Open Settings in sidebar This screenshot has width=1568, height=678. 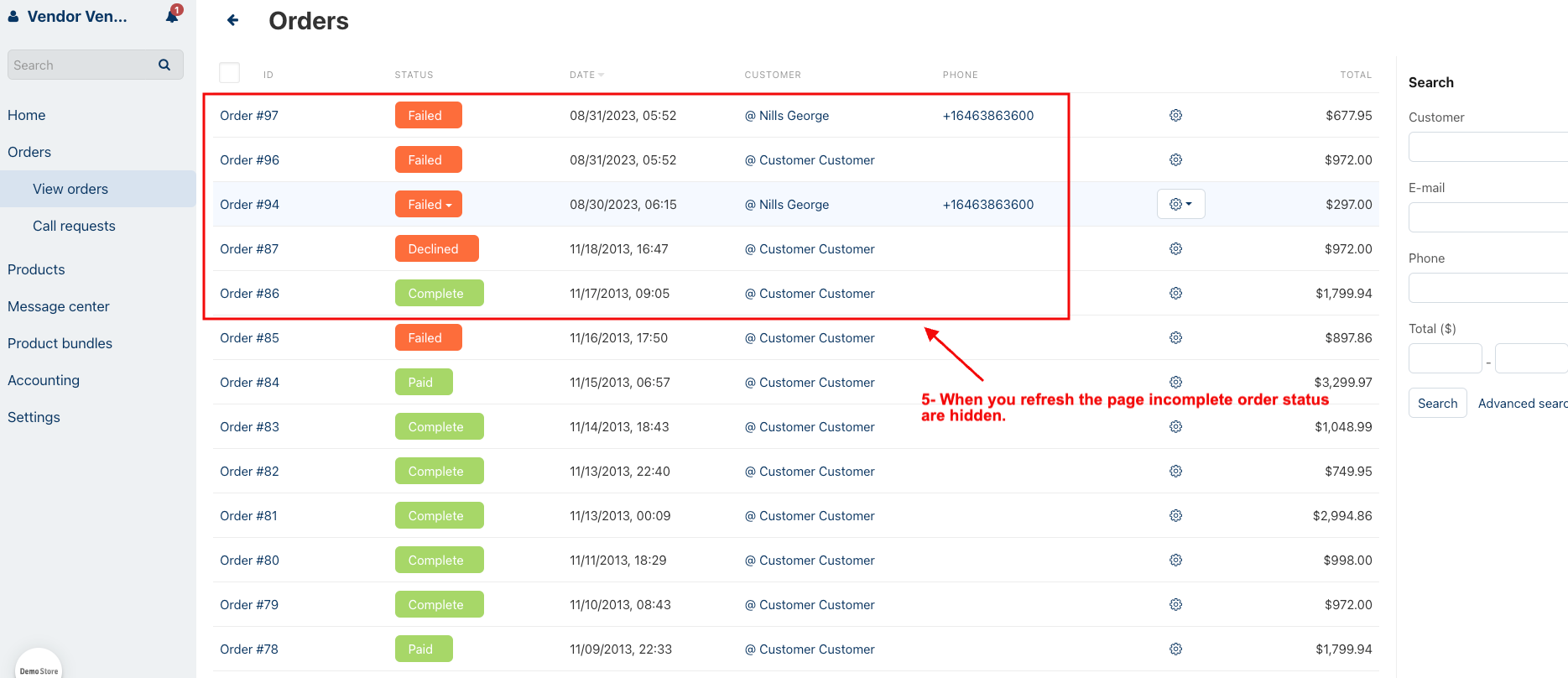point(34,417)
